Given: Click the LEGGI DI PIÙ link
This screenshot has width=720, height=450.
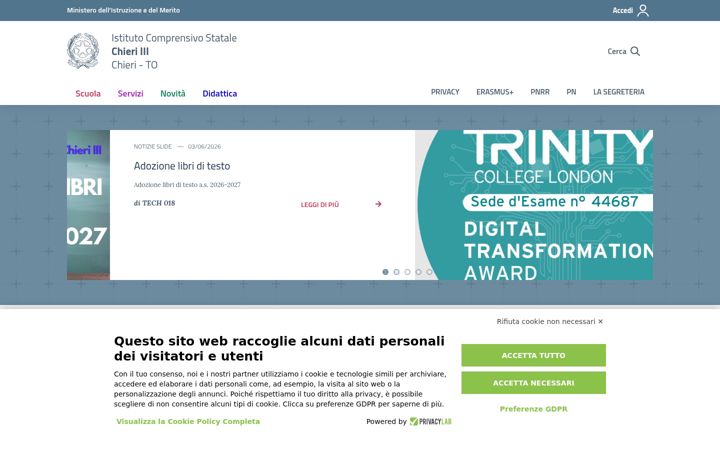Looking at the screenshot, I should click(x=320, y=204).
